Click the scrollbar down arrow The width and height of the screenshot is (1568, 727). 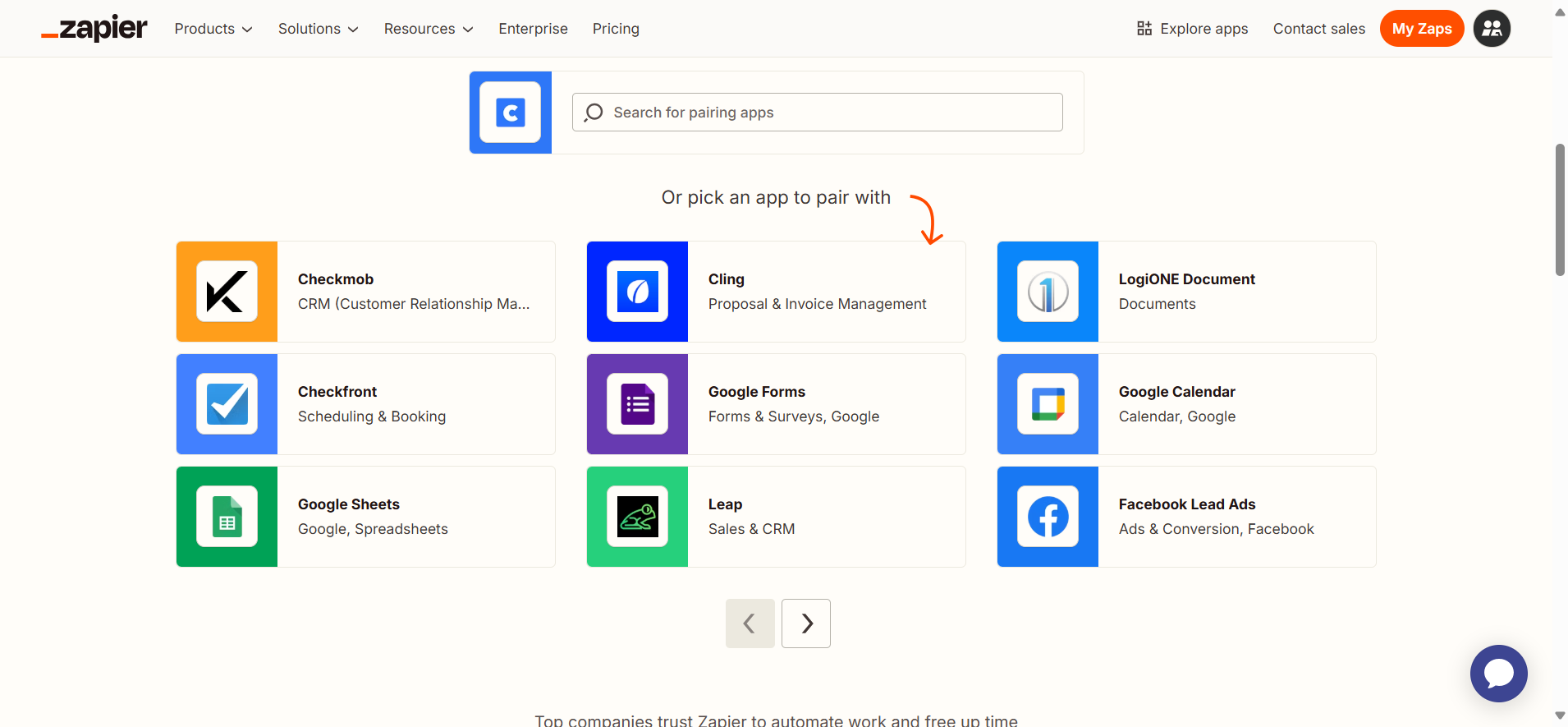click(1560, 716)
